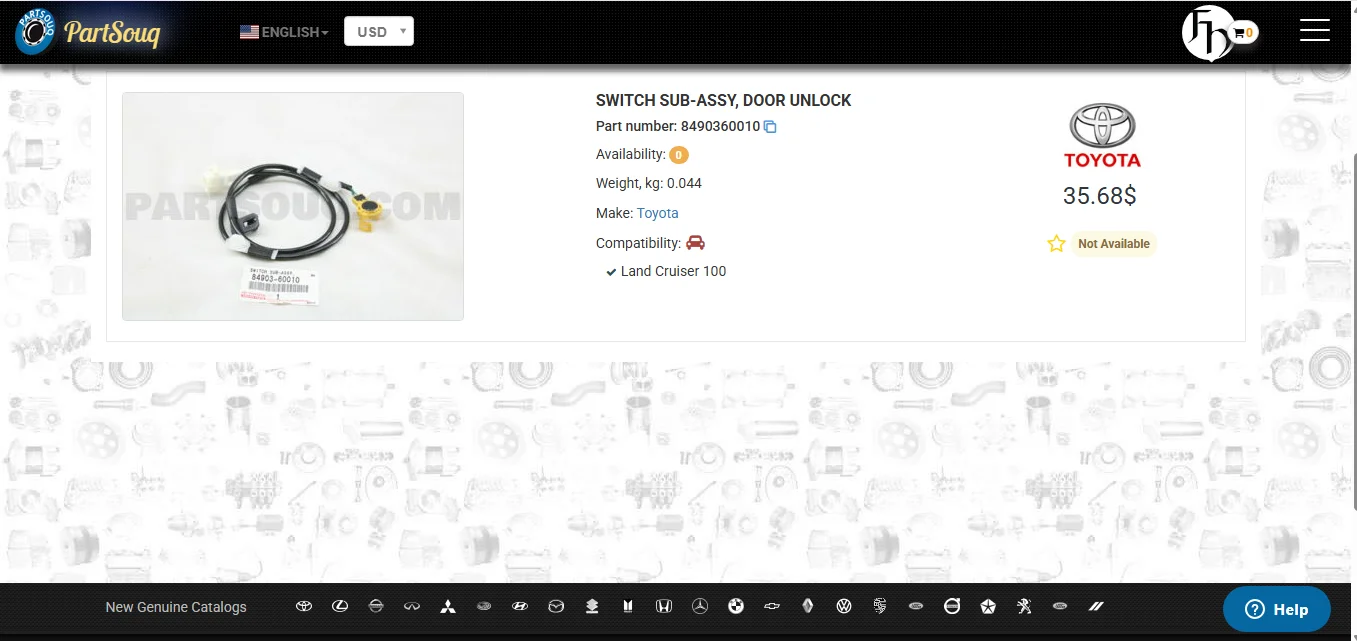The image size is (1357, 641).
Task: Go to PartSouq home via logo
Action: pyautogui.click(x=88, y=33)
